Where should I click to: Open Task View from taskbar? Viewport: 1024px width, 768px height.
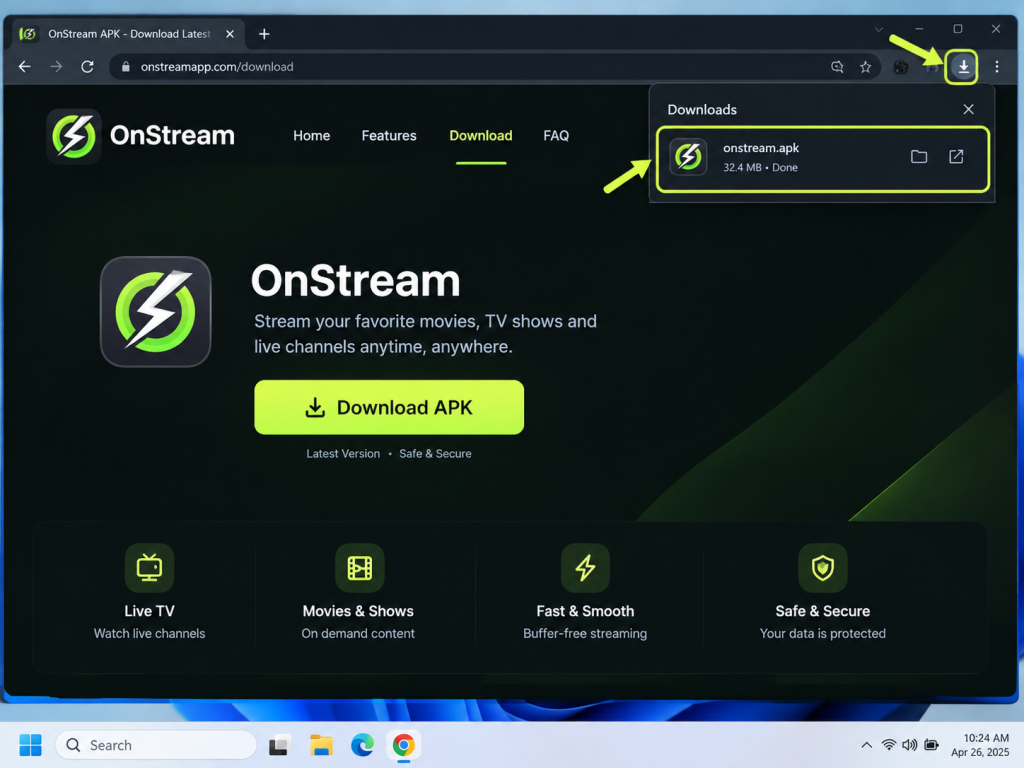[x=280, y=745]
